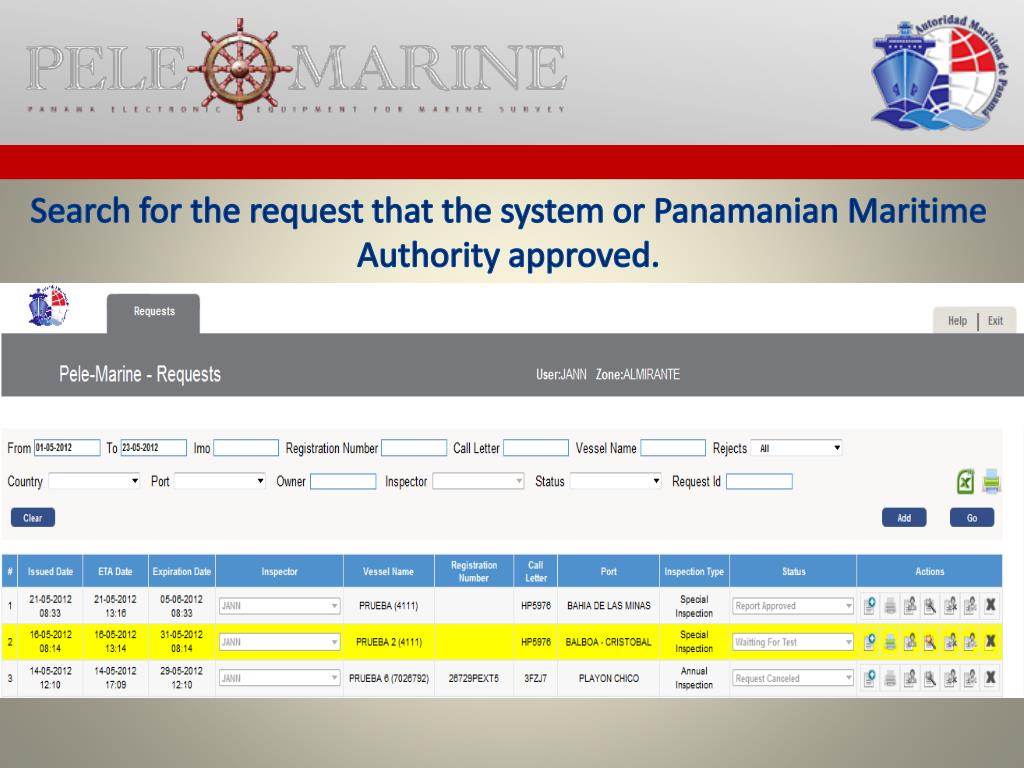Click the Imo input field
The height and width of the screenshot is (768, 1024).
click(246, 448)
